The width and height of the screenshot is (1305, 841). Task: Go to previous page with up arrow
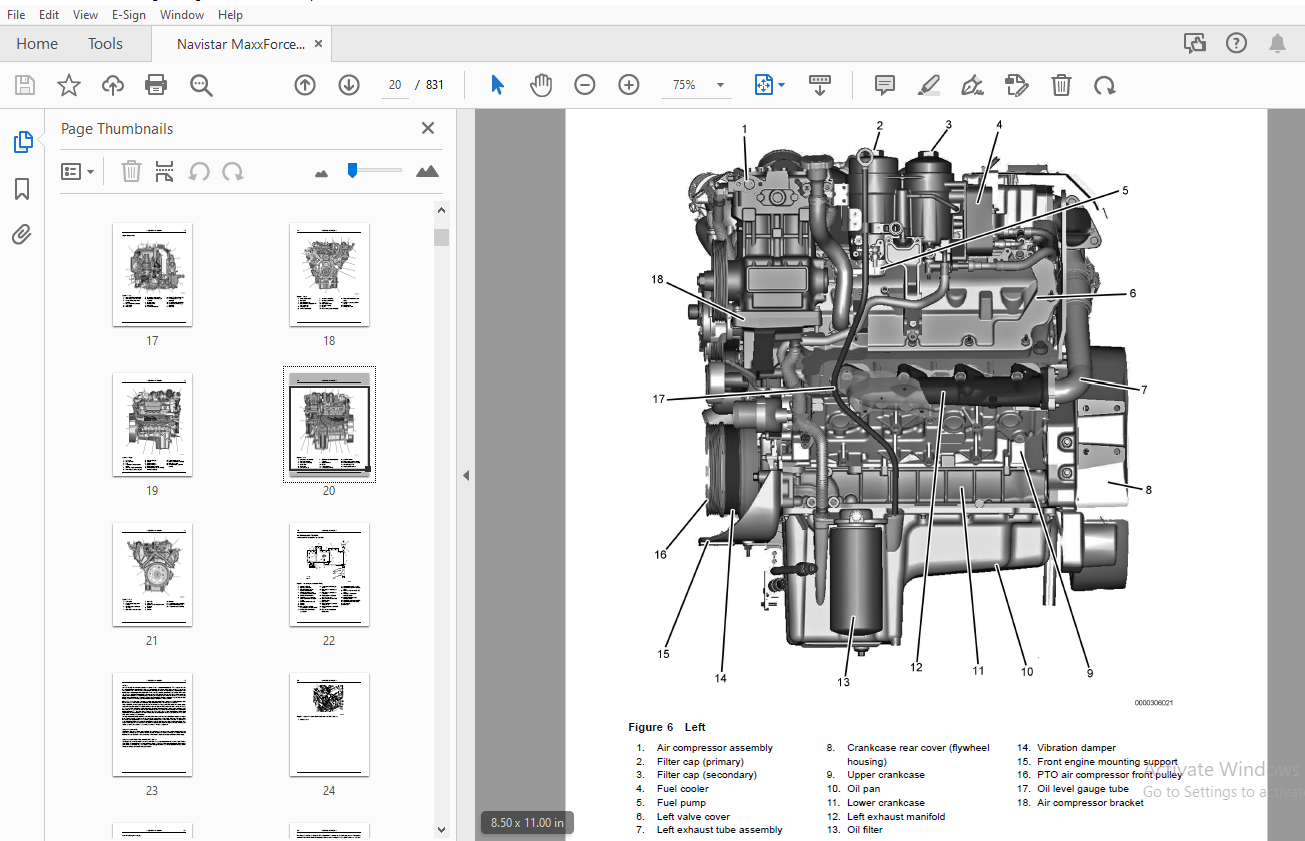pyautogui.click(x=305, y=85)
